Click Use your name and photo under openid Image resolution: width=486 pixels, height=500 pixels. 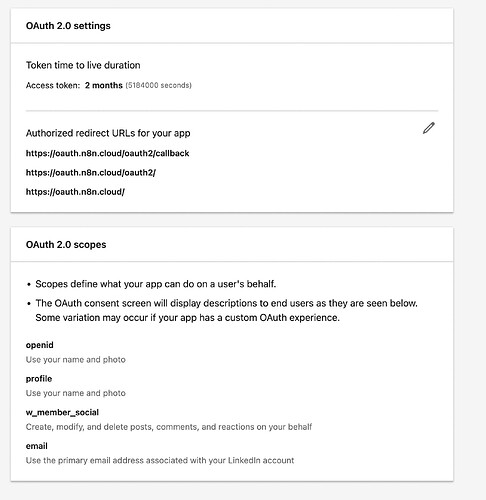click(76, 360)
